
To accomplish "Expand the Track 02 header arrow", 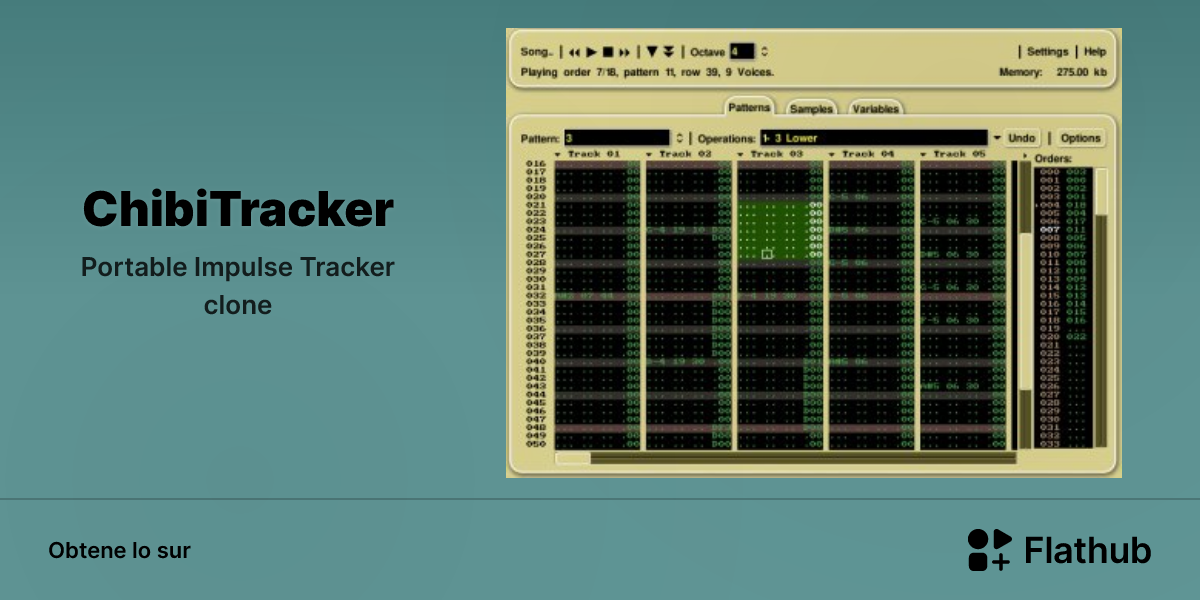I will pos(650,155).
